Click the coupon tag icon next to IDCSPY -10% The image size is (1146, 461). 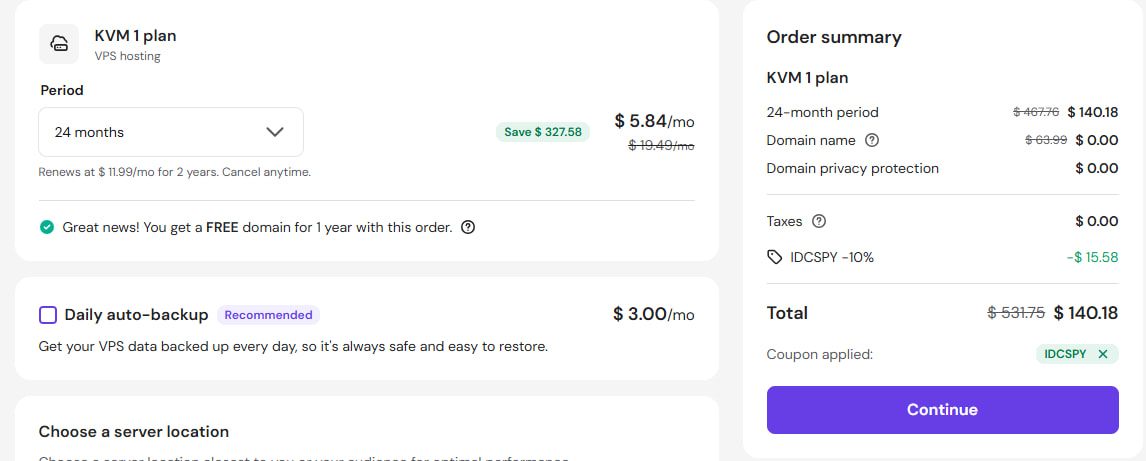(775, 257)
